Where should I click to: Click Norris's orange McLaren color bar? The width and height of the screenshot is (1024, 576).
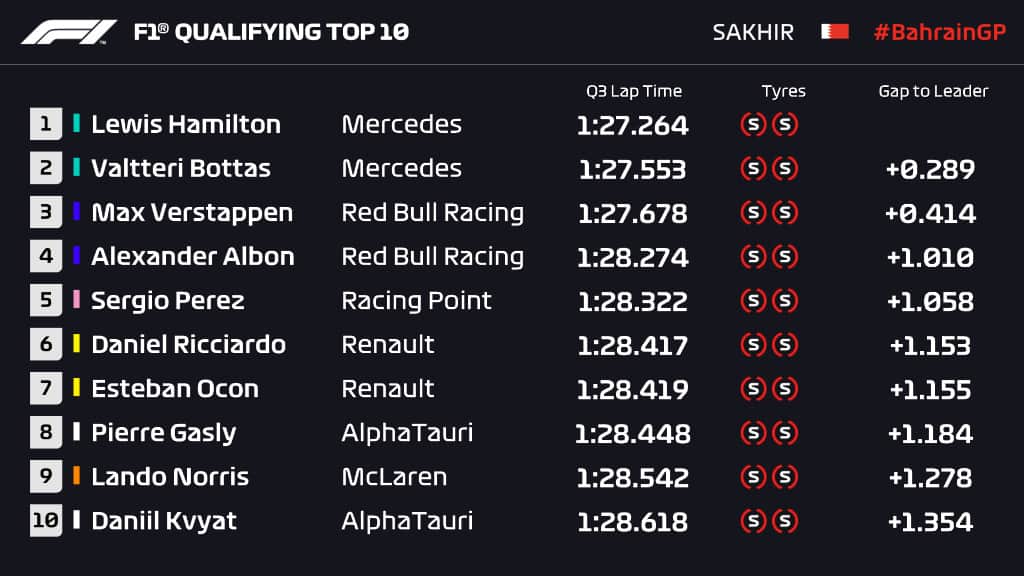point(77,476)
